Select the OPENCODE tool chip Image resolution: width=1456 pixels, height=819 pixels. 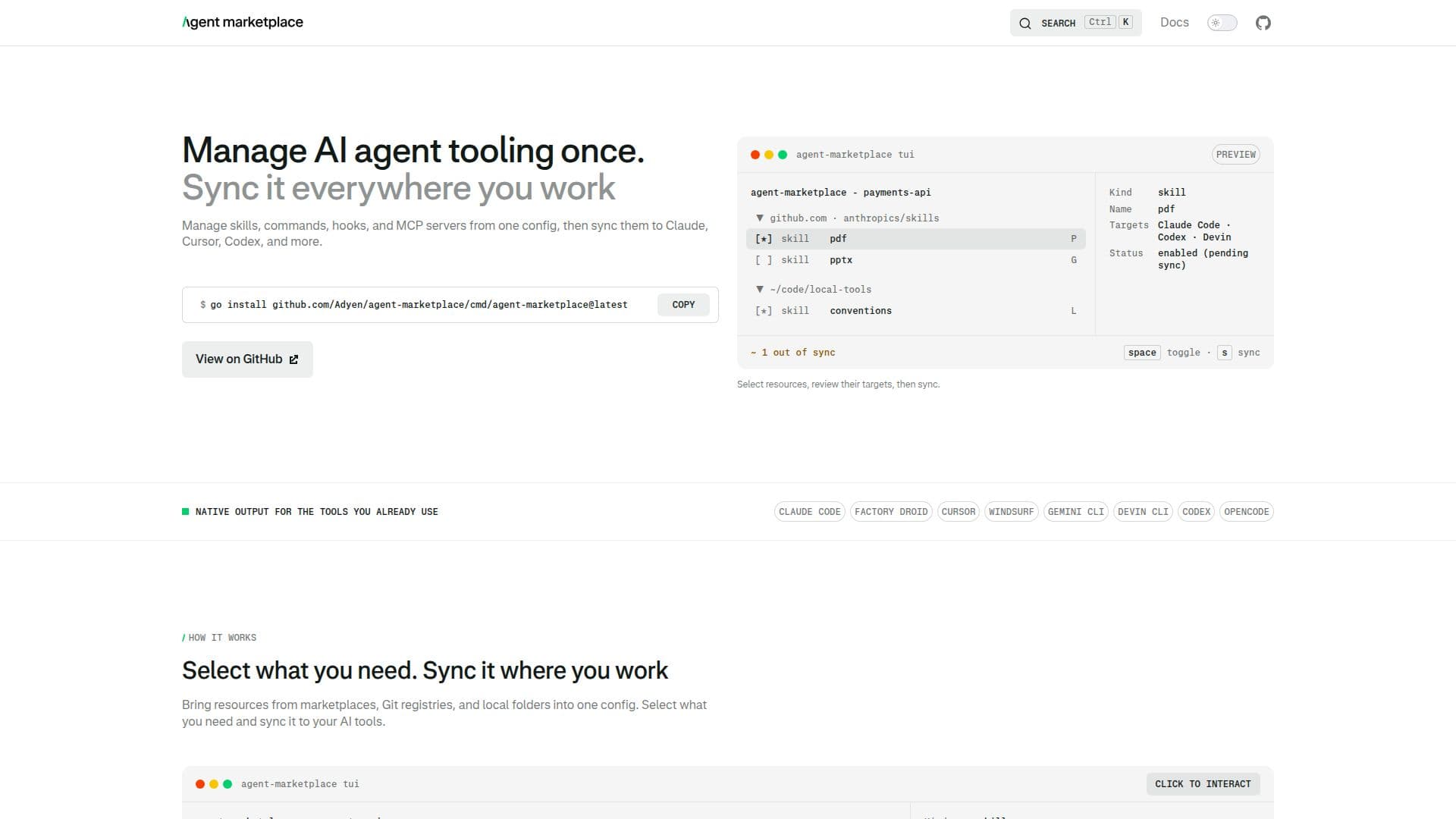pos(1246,512)
